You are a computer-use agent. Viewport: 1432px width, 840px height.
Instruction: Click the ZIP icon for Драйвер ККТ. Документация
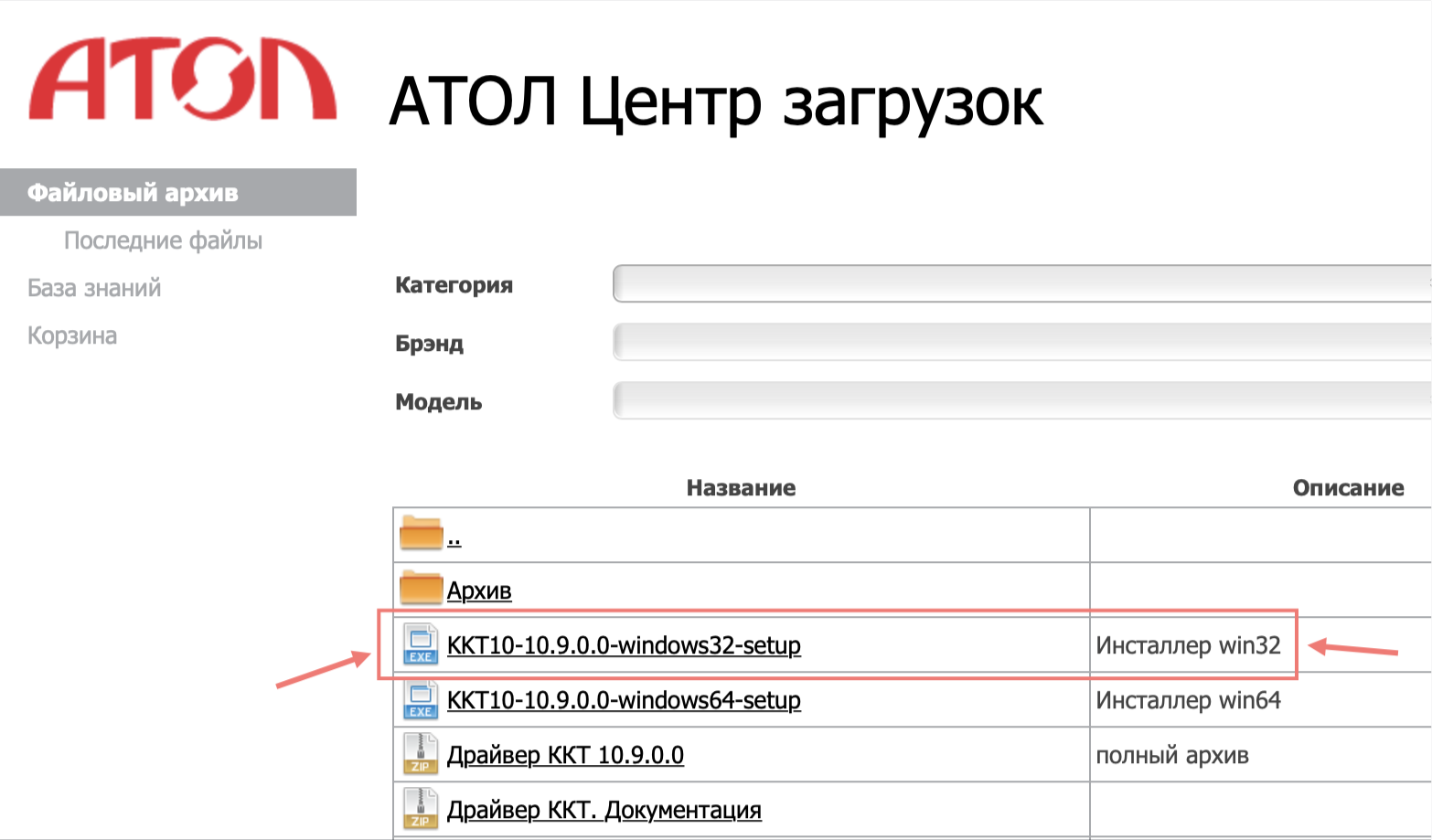tap(421, 809)
